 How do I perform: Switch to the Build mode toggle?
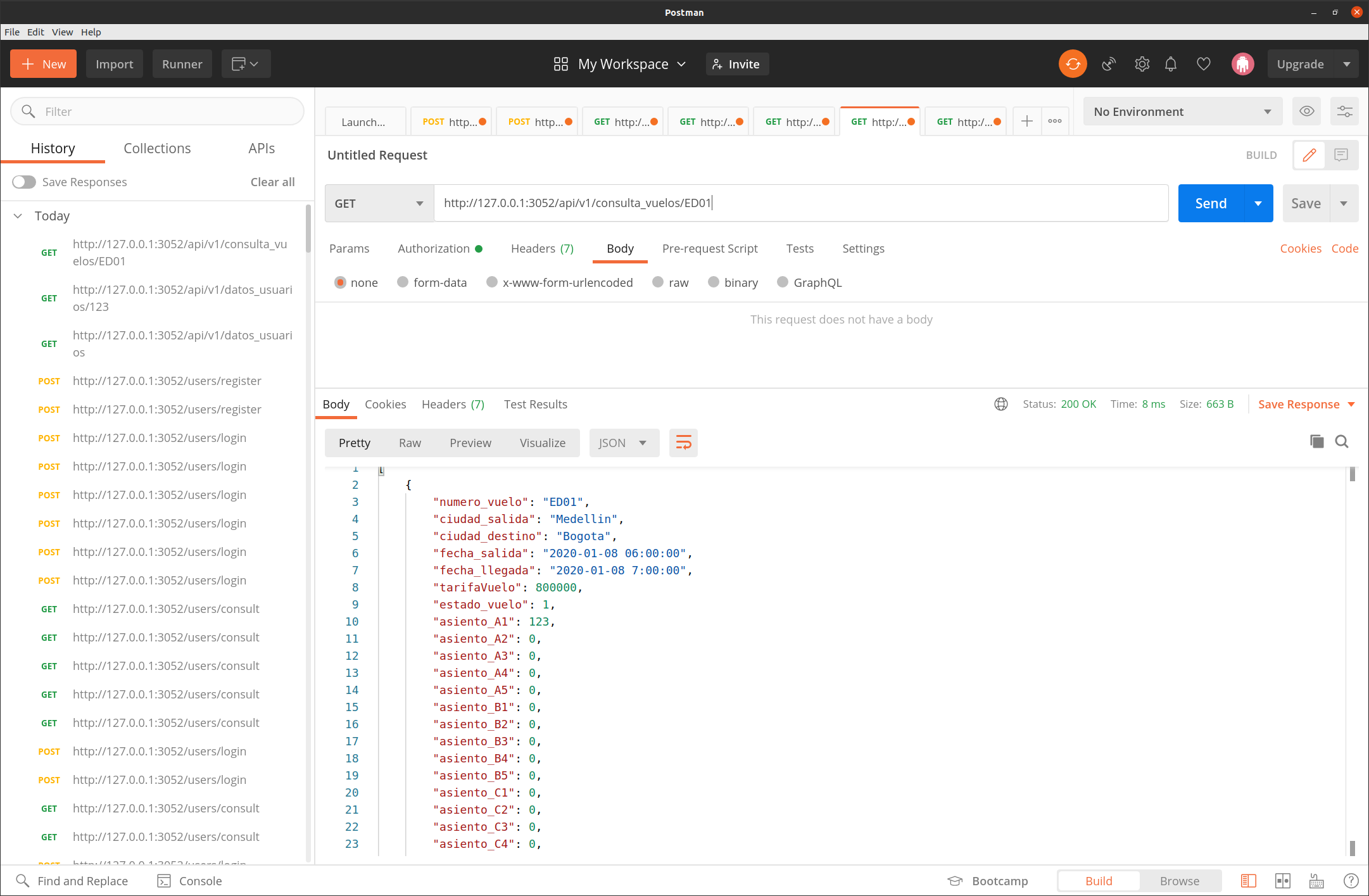pos(1099,881)
